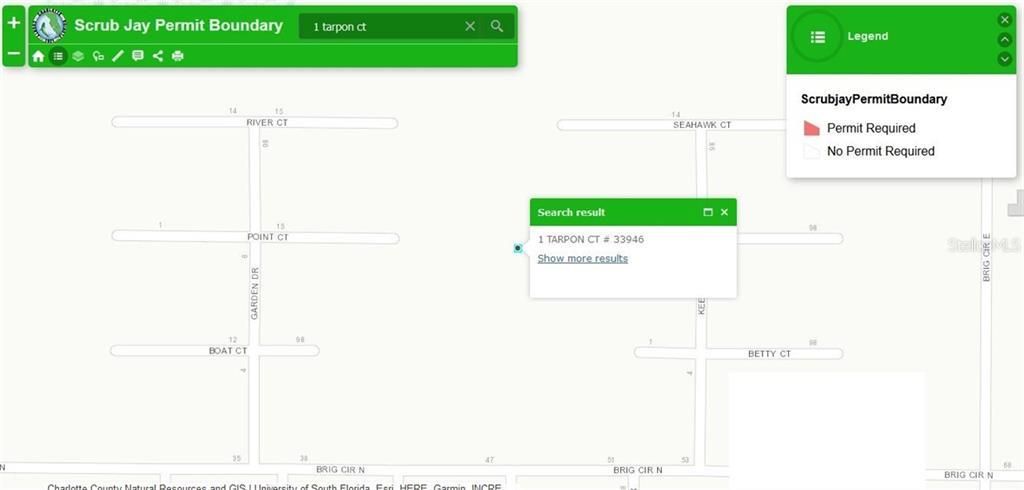The width and height of the screenshot is (1024, 490).
Task: Open the Share tool
Action: (x=158, y=56)
